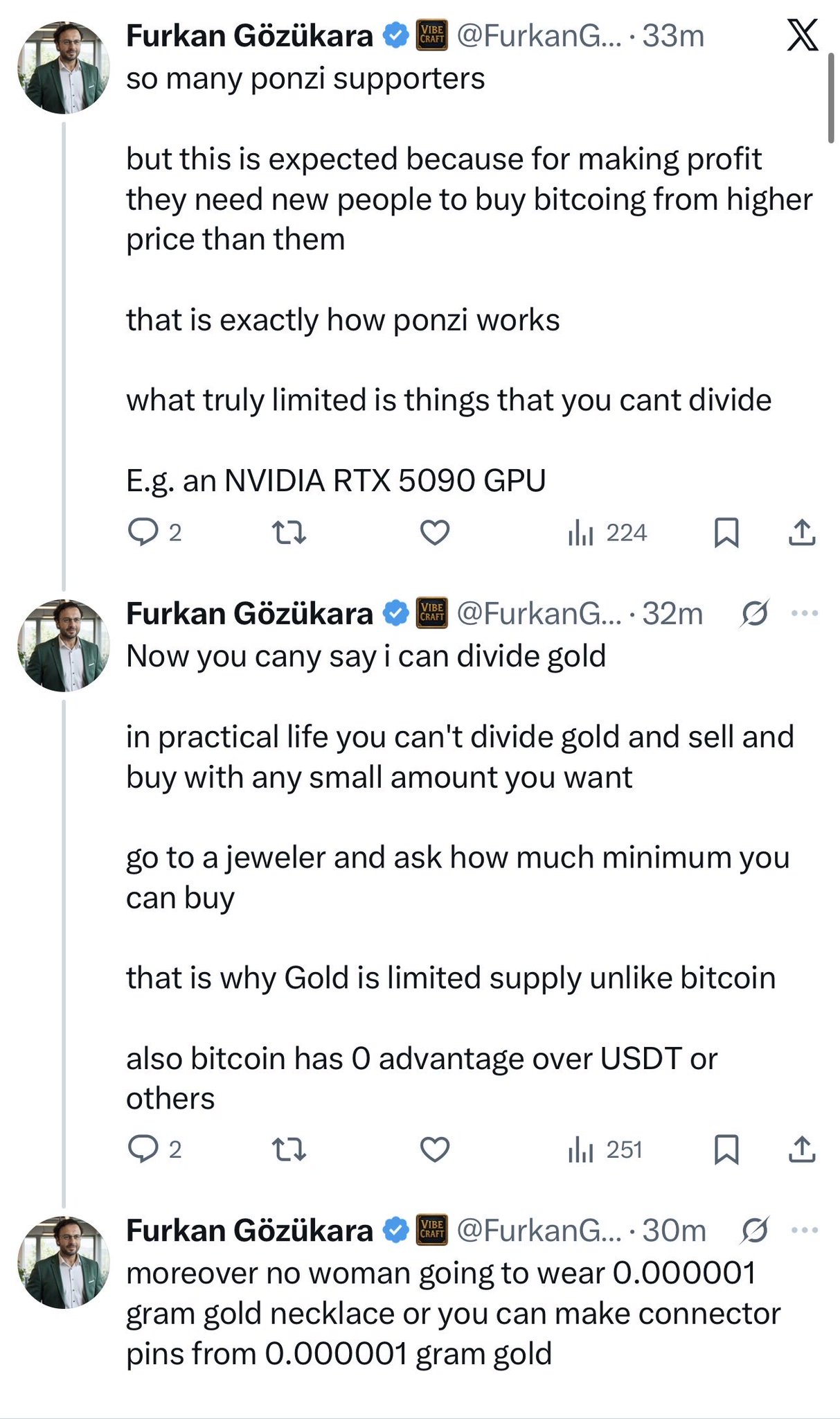Reply to the first ponzi supporters tweet
Image resolution: width=840 pixels, height=1419 pixels.
click(x=144, y=532)
